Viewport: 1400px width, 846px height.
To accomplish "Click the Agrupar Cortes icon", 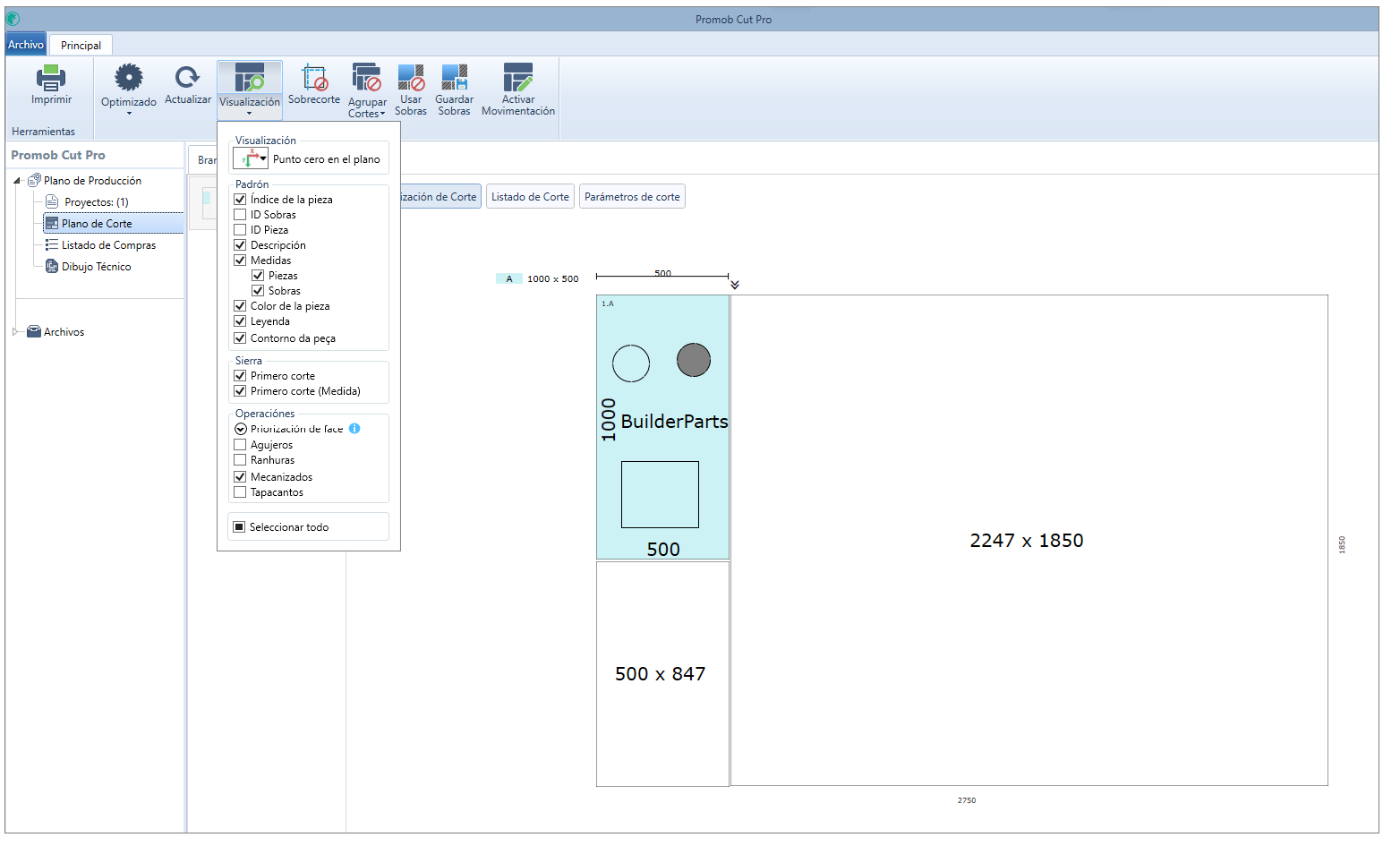I will (x=367, y=77).
